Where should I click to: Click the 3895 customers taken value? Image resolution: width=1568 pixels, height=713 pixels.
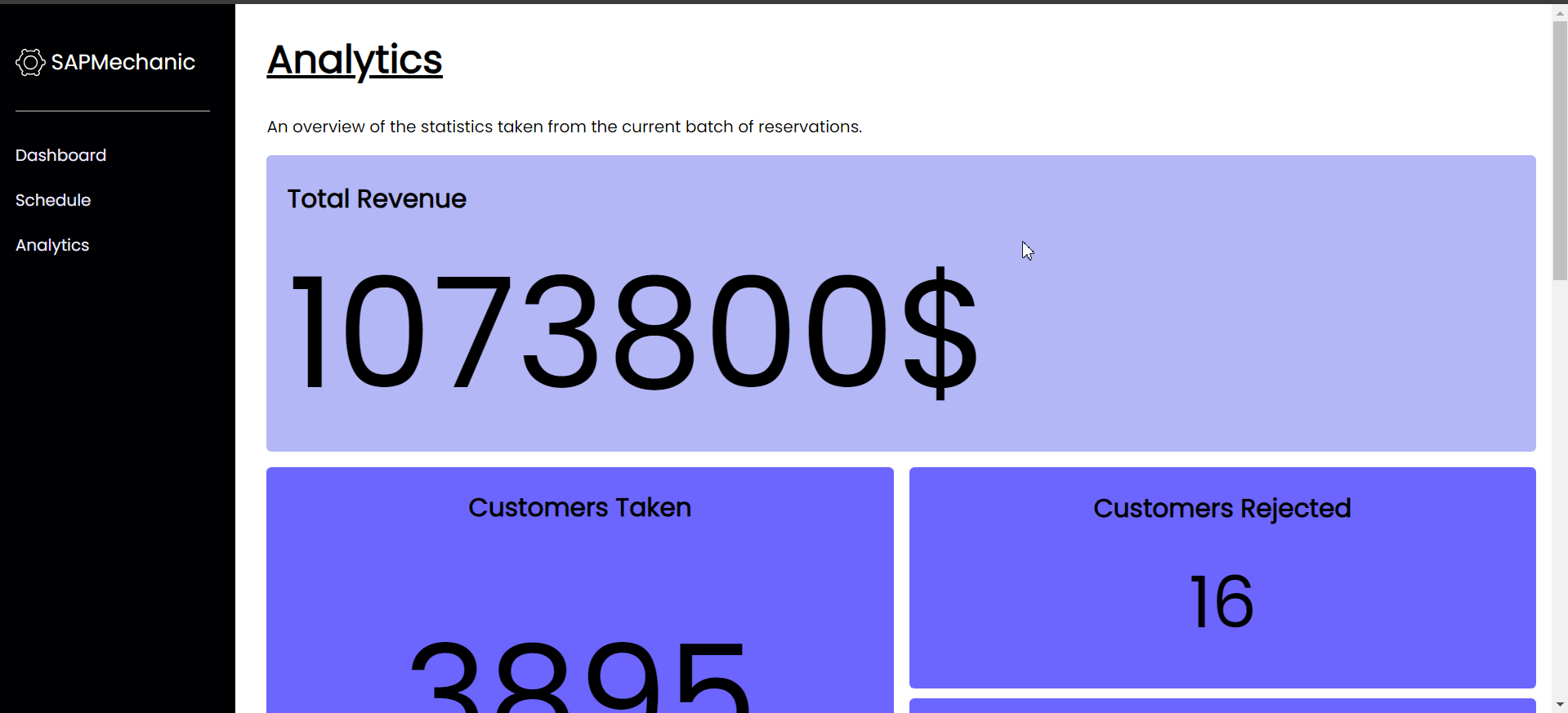click(x=580, y=676)
